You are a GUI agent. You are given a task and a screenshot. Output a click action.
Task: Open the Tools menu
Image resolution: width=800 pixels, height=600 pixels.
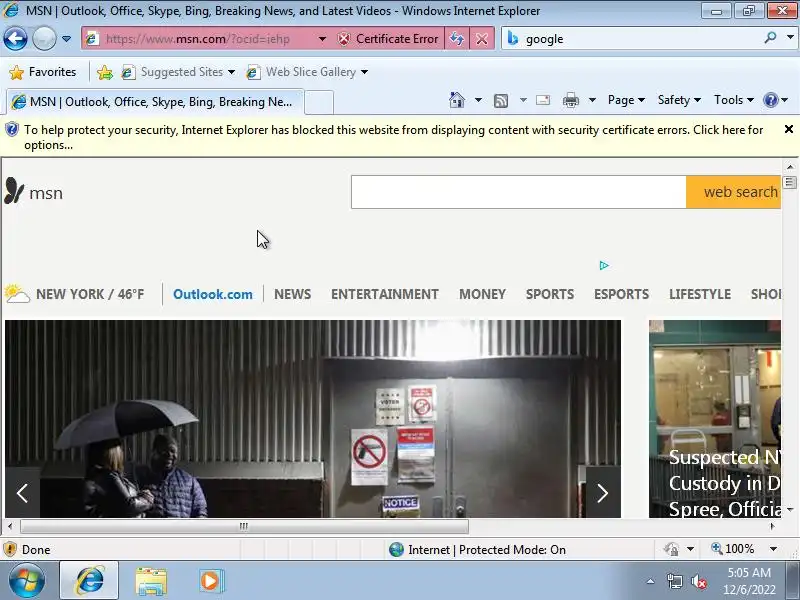pyautogui.click(x=734, y=100)
